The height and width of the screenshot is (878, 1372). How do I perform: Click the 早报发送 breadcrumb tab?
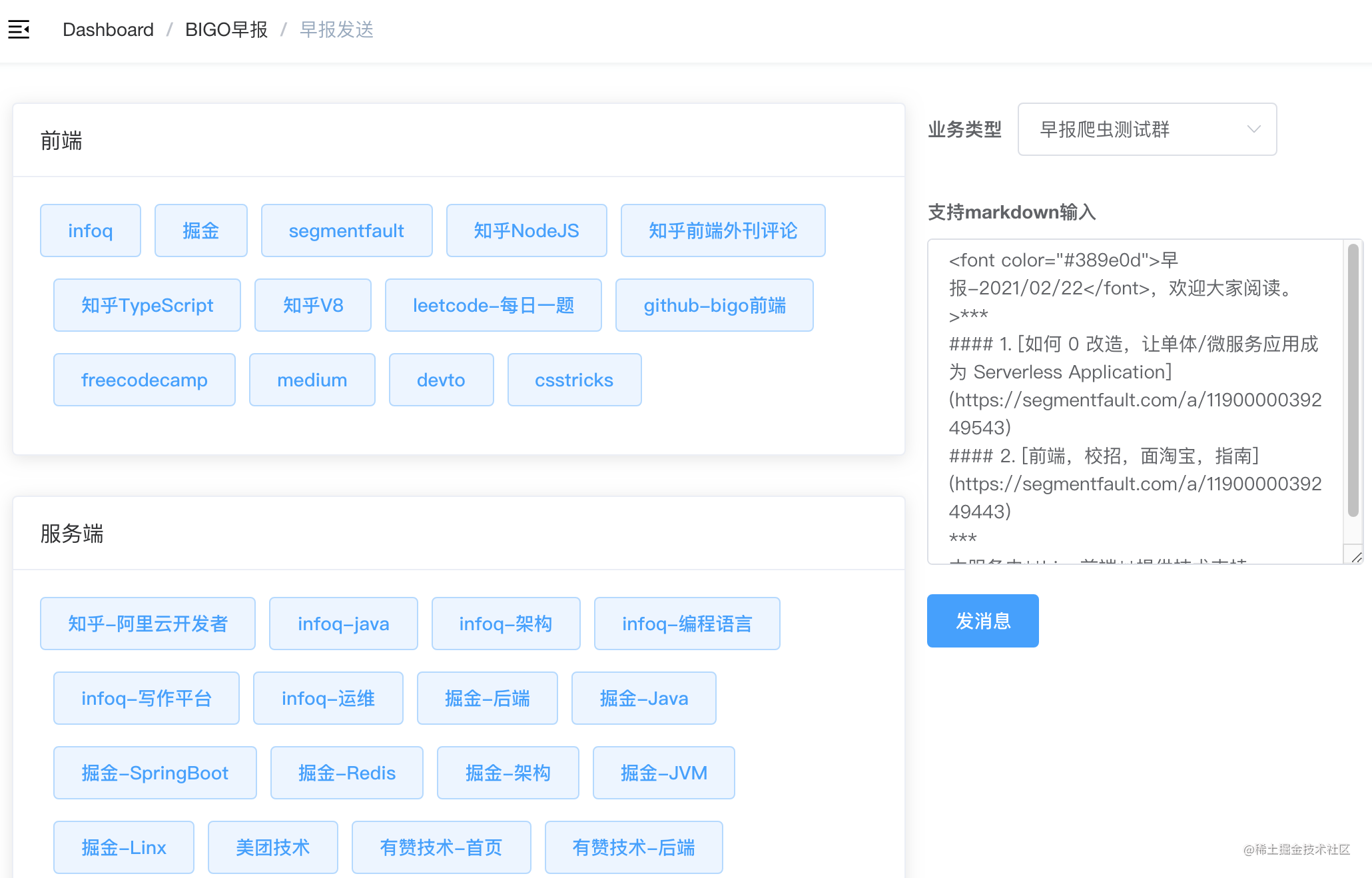pos(336,29)
